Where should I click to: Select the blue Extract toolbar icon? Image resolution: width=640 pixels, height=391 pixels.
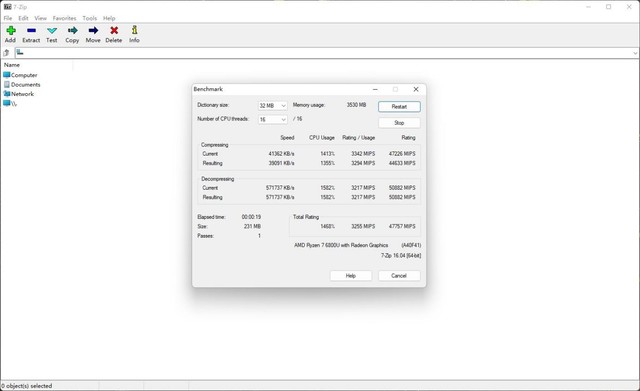click(x=31, y=31)
